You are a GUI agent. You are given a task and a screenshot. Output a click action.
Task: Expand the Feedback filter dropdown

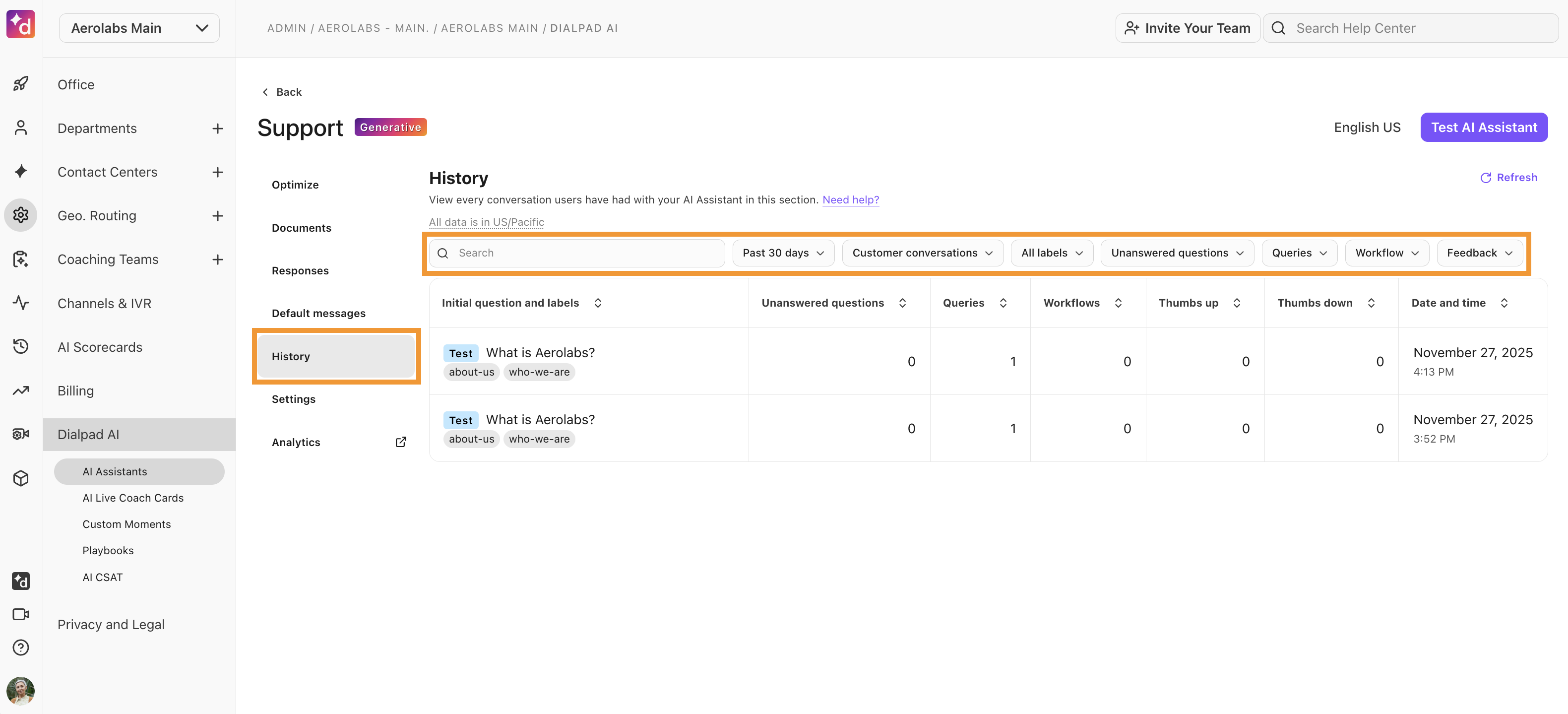point(1480,253)
